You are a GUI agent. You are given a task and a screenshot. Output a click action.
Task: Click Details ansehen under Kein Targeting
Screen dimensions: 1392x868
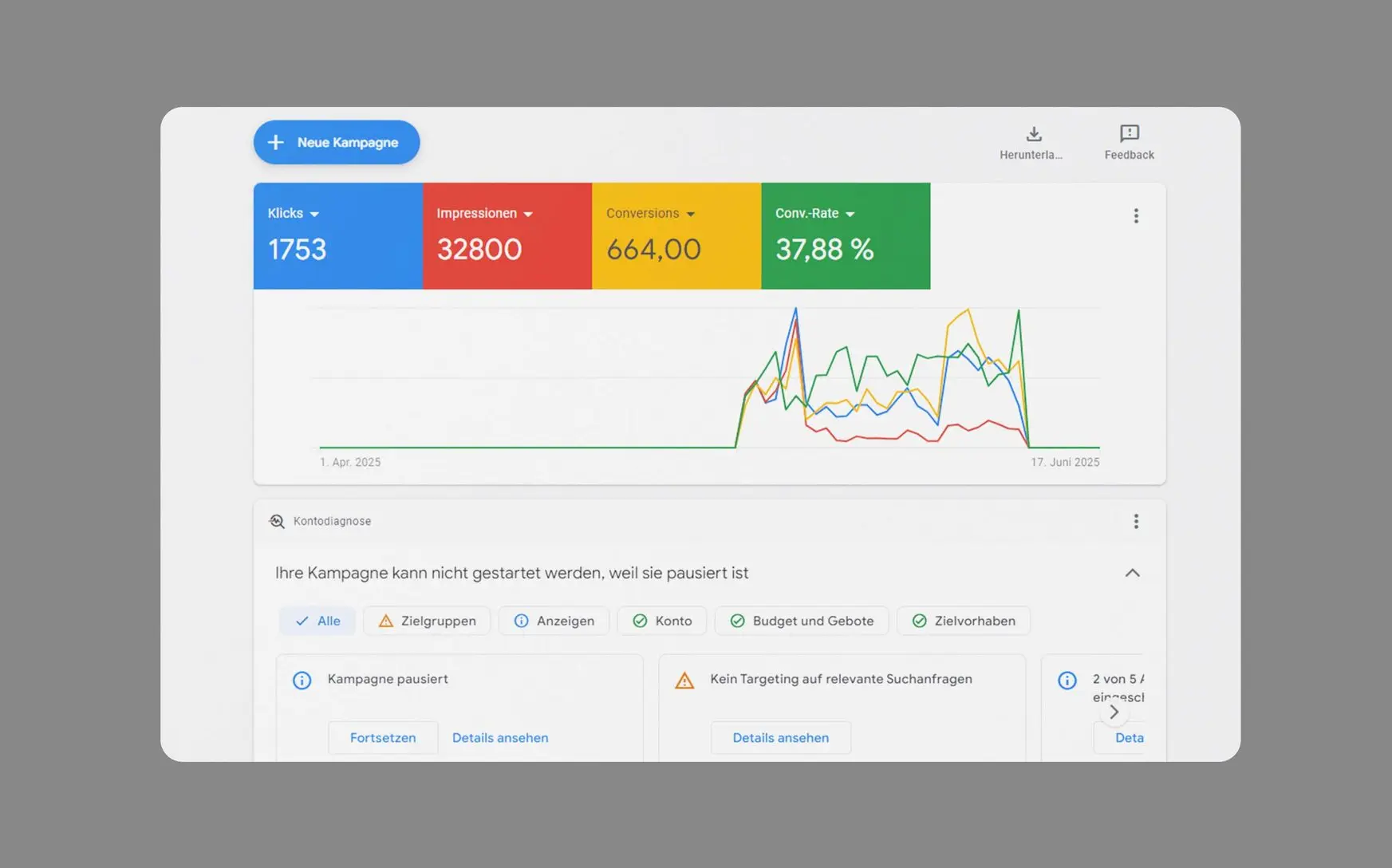[780, 738]
